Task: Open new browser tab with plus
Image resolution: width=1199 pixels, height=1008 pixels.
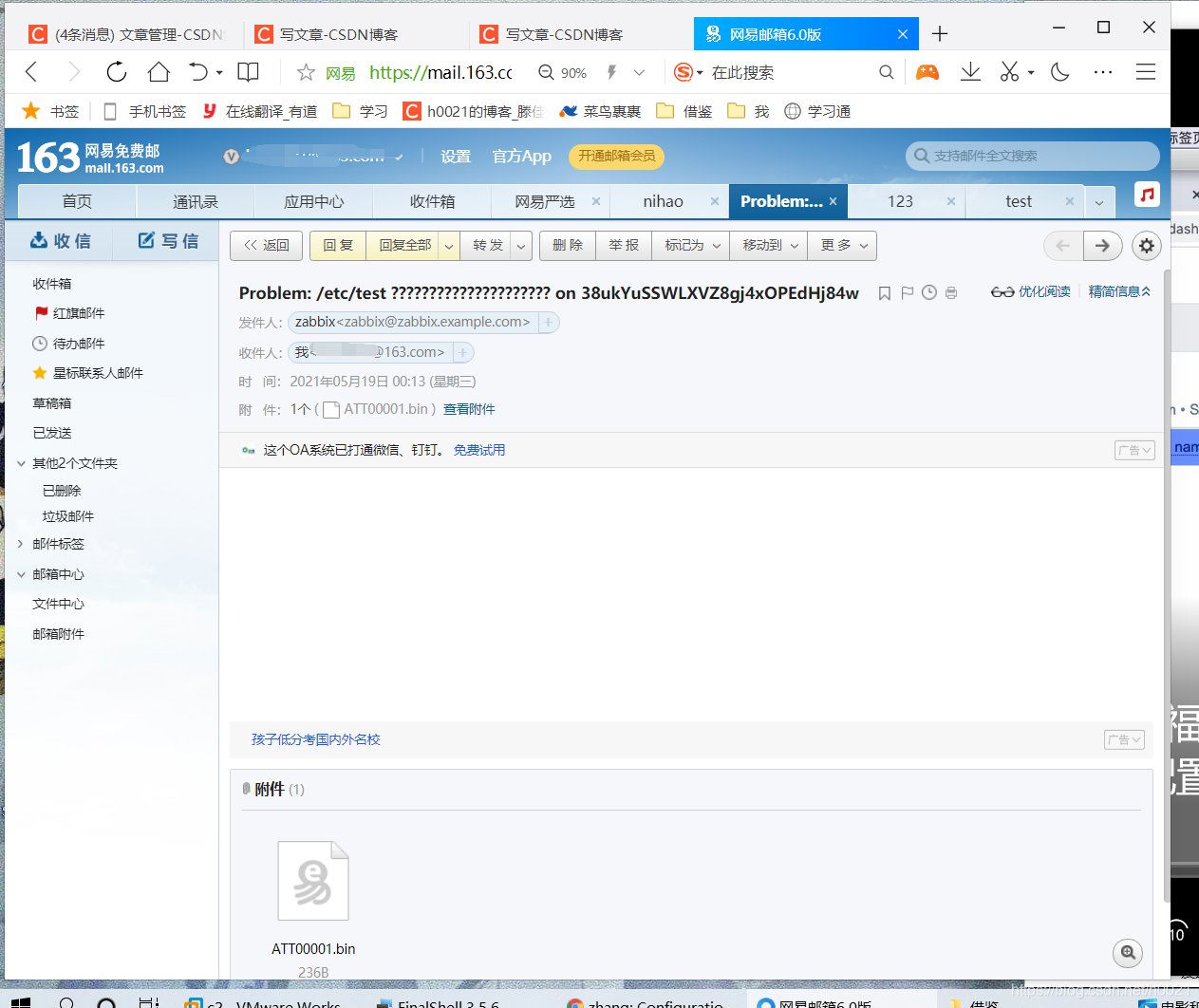Action: point(940,34)
